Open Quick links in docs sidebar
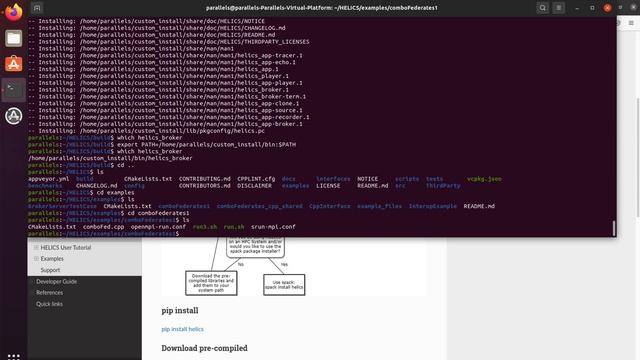The image size is (640, 360). [49, 304]
